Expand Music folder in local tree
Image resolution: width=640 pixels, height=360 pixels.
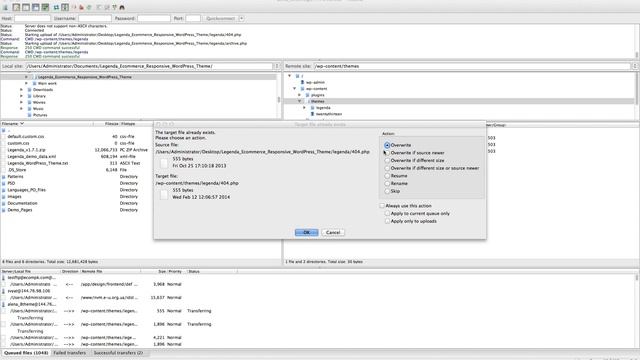click(x=22, y=109)
